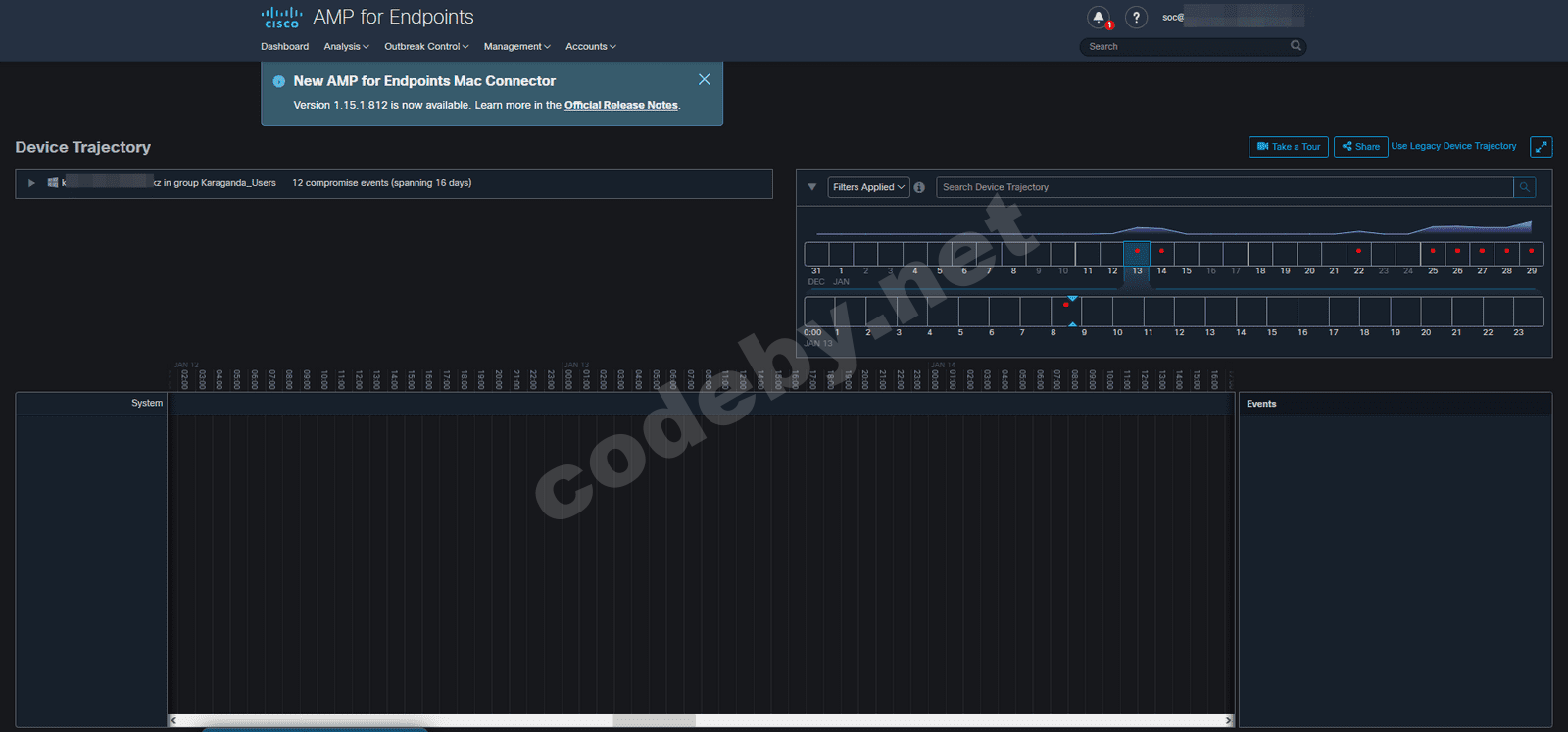This screenshot has width=1568, height=732.
Task: Open the soc@ user account menu
Action: (x=1233, y=17)
